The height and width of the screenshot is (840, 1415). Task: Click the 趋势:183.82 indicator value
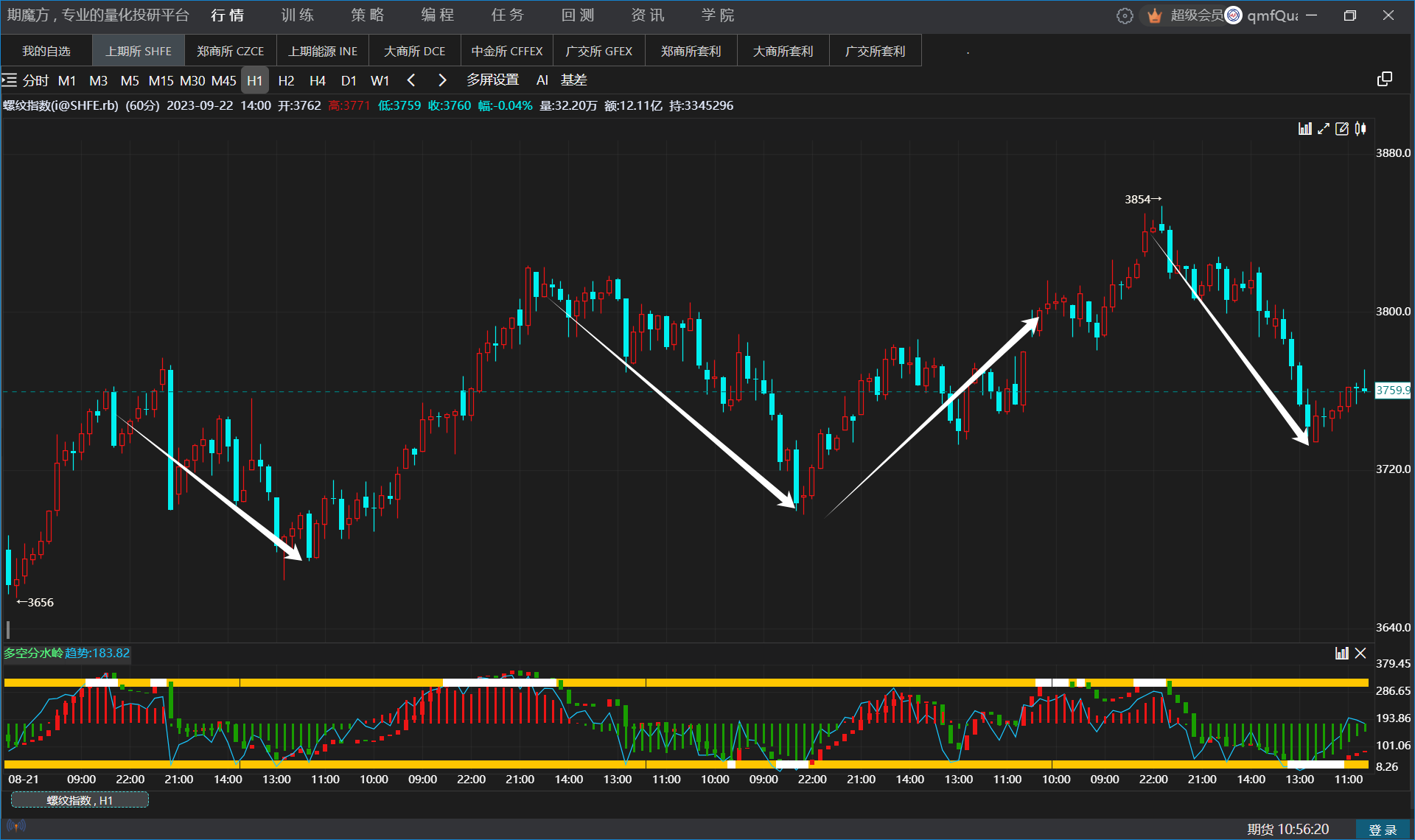tap(97, 653)
